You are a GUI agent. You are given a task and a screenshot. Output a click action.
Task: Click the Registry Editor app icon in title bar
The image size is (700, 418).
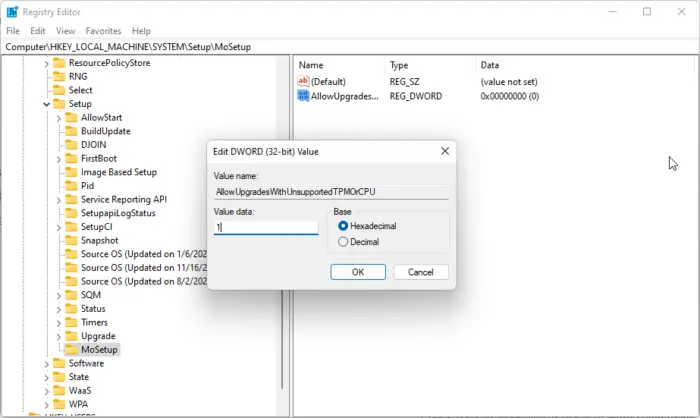coord(12,12)
